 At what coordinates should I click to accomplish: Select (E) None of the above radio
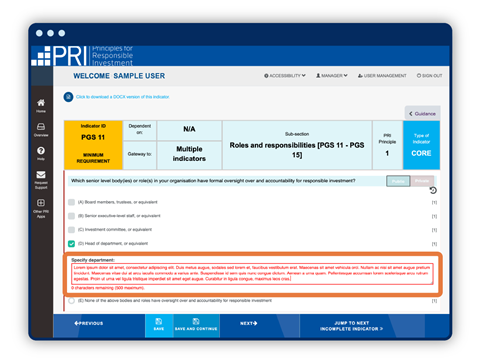click(x=71, y=301)
